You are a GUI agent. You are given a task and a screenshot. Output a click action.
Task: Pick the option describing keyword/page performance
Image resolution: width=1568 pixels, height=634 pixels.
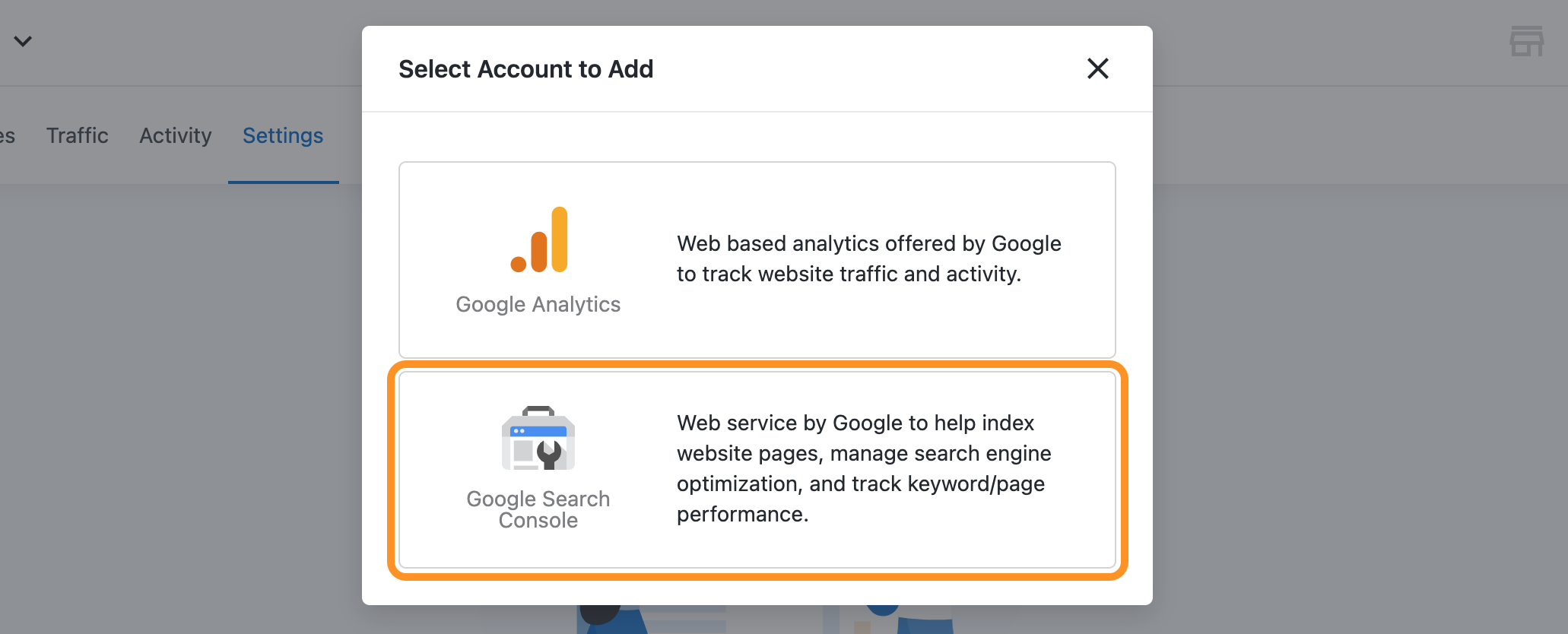[864, 468]
